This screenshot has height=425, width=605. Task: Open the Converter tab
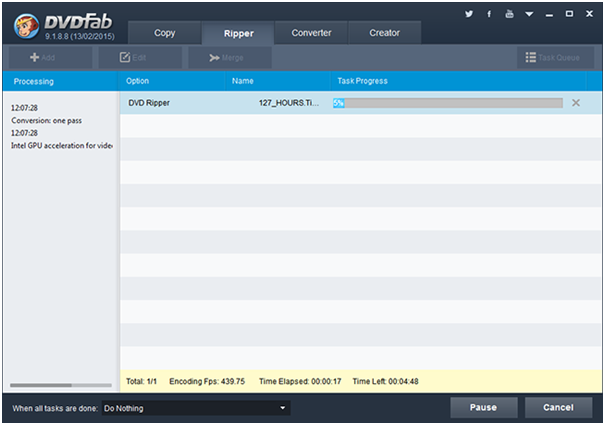click(311, 33)
